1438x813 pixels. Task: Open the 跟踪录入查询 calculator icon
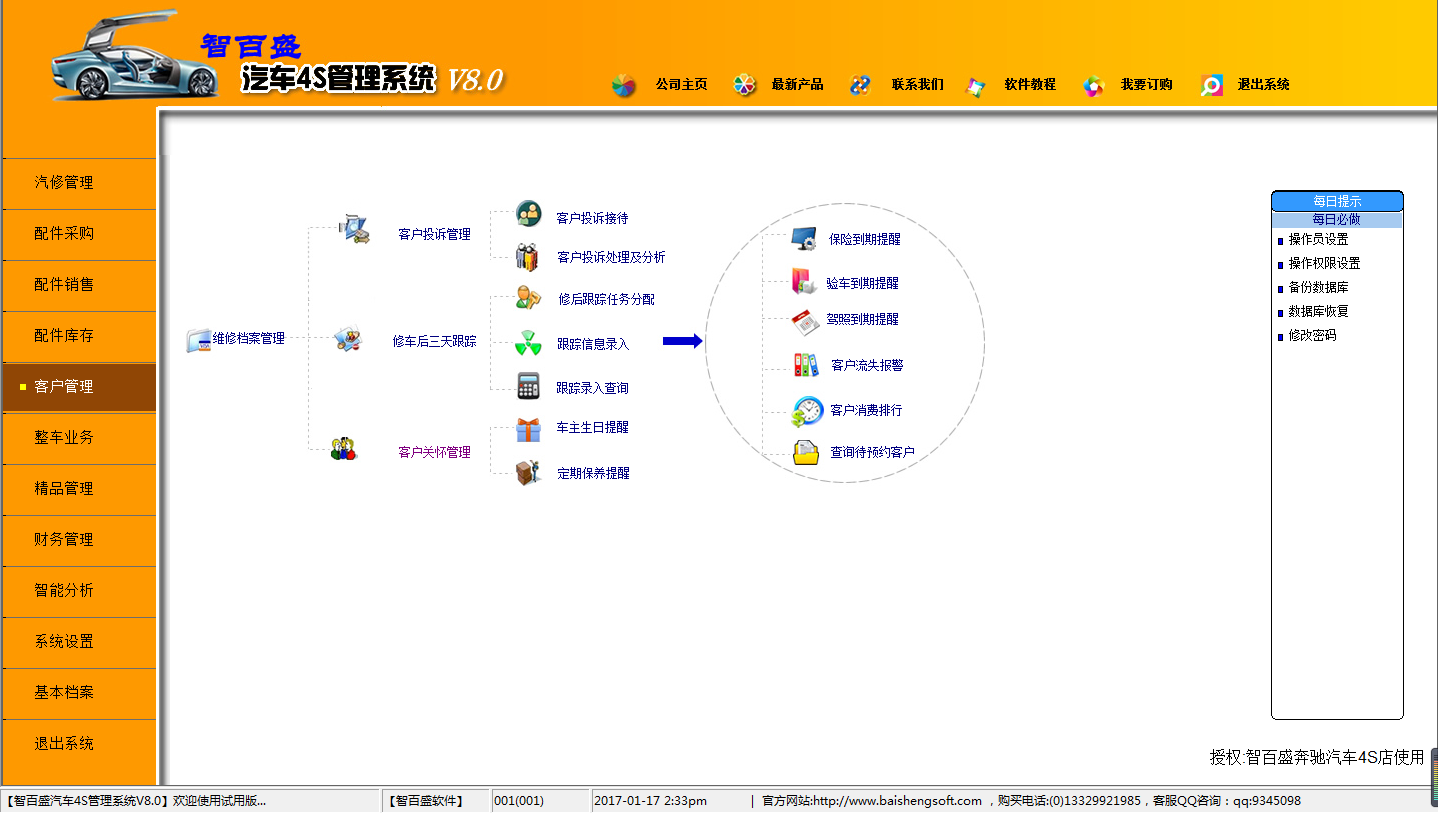point(528,386)
